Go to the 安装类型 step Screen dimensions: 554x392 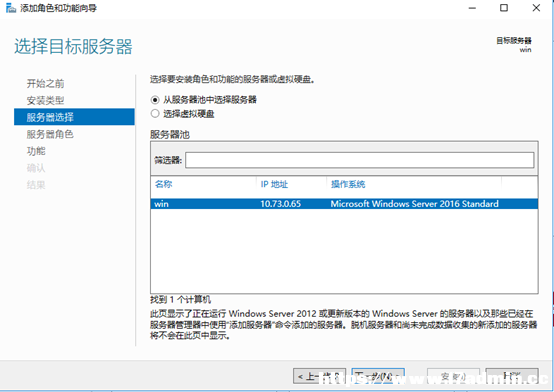(x=45, y=100)
